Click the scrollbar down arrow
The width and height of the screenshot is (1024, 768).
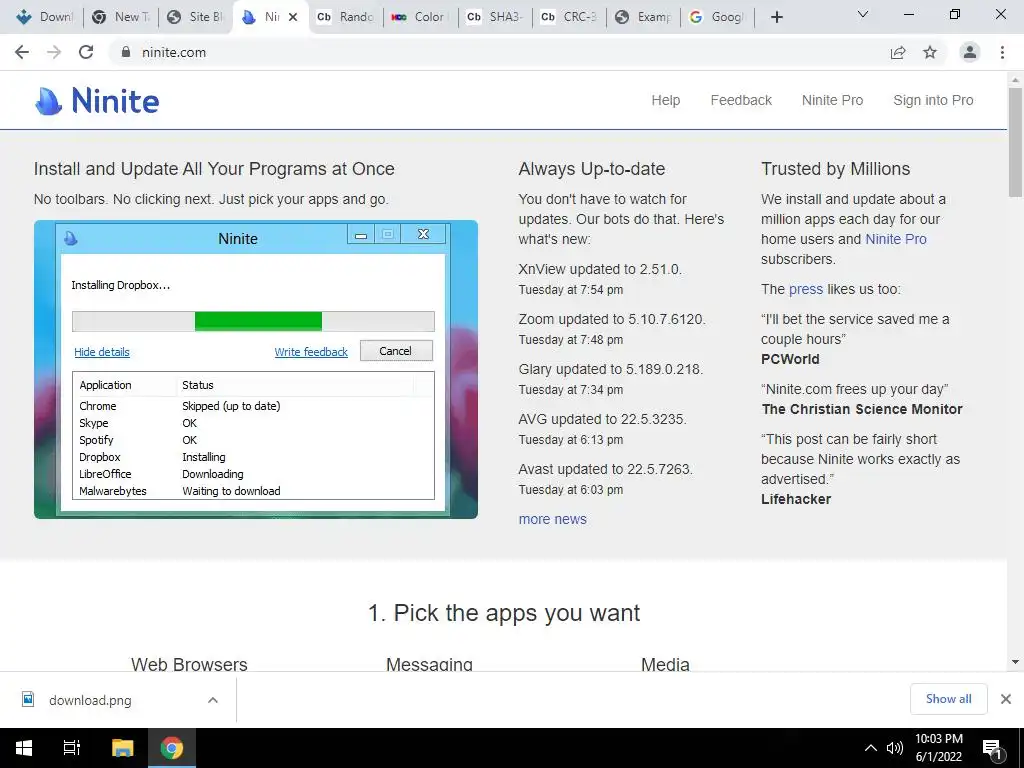pyautogui.click(x=1015, y=662)
